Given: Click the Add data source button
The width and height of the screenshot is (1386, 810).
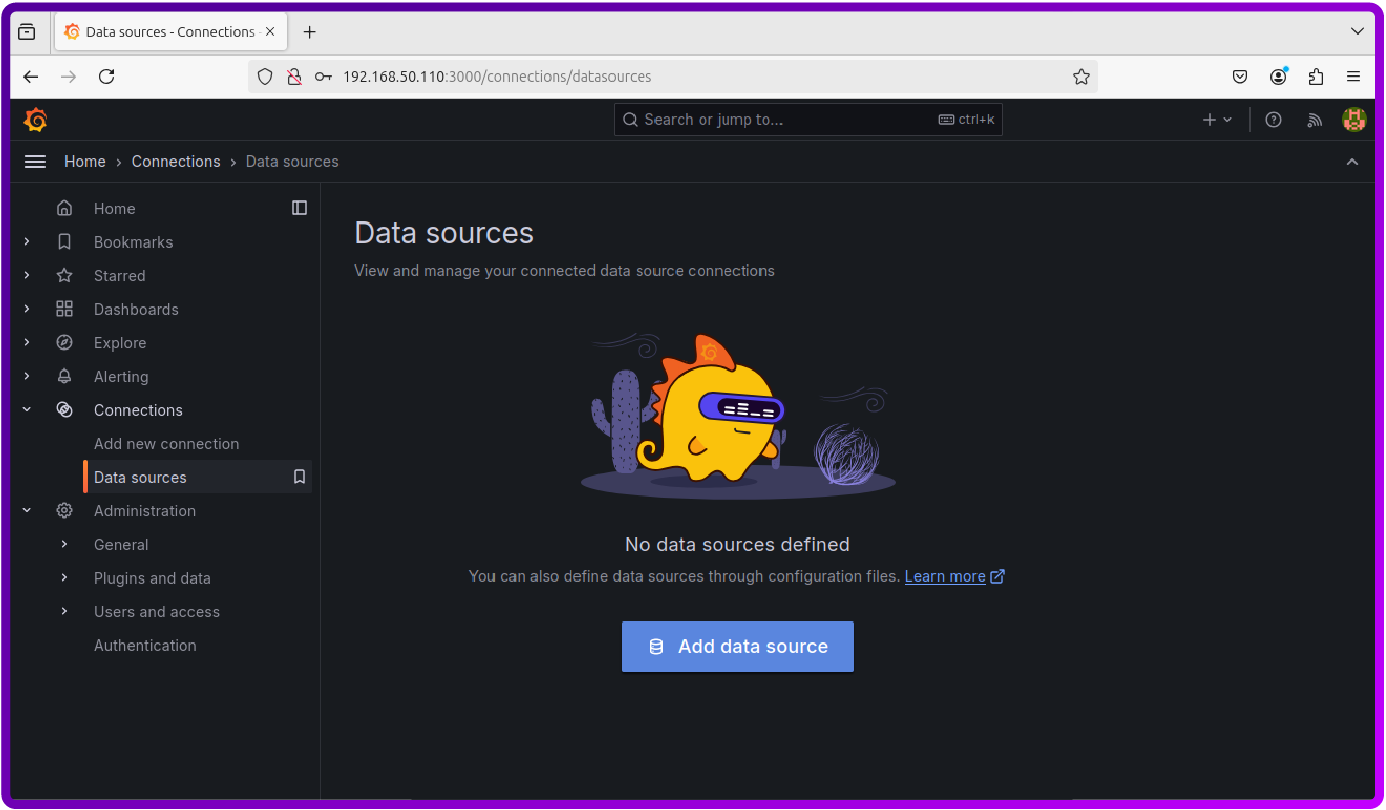Looking at the screenshot, I should point(737,646).
